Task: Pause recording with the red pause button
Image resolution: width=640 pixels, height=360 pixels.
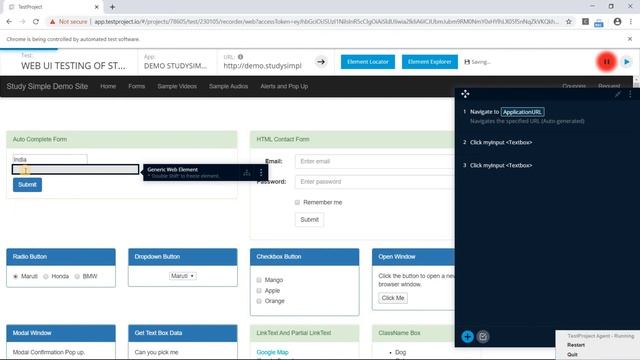Action: click(x=606, y=62)
